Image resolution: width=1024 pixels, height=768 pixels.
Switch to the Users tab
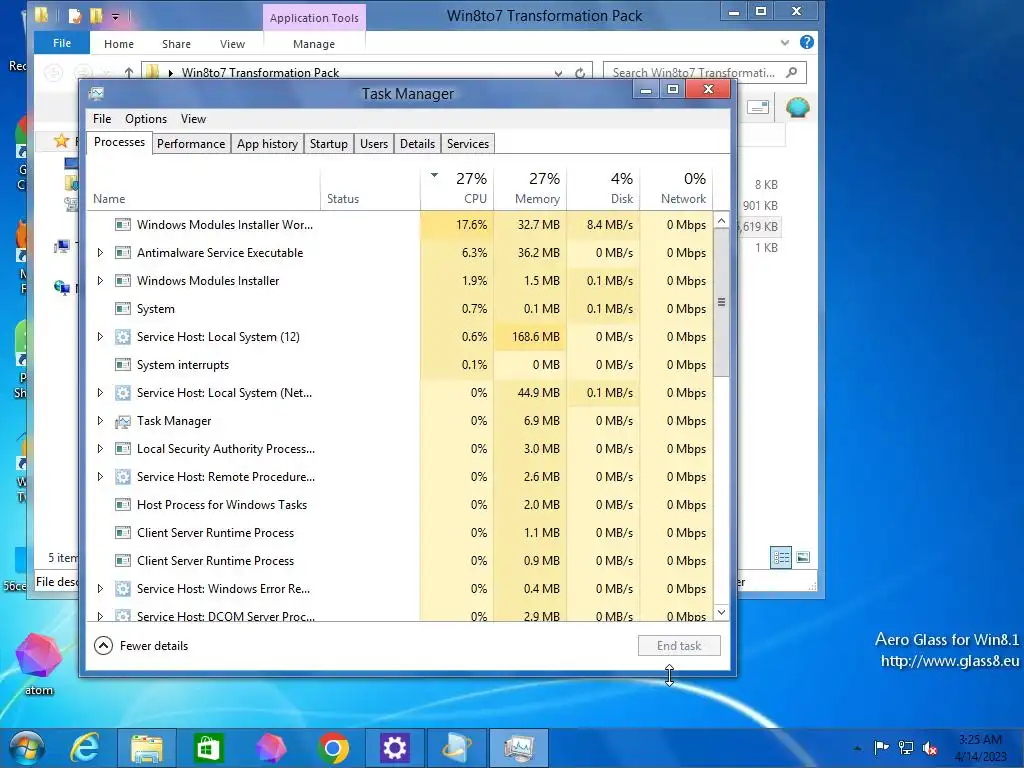click(374, 144)
